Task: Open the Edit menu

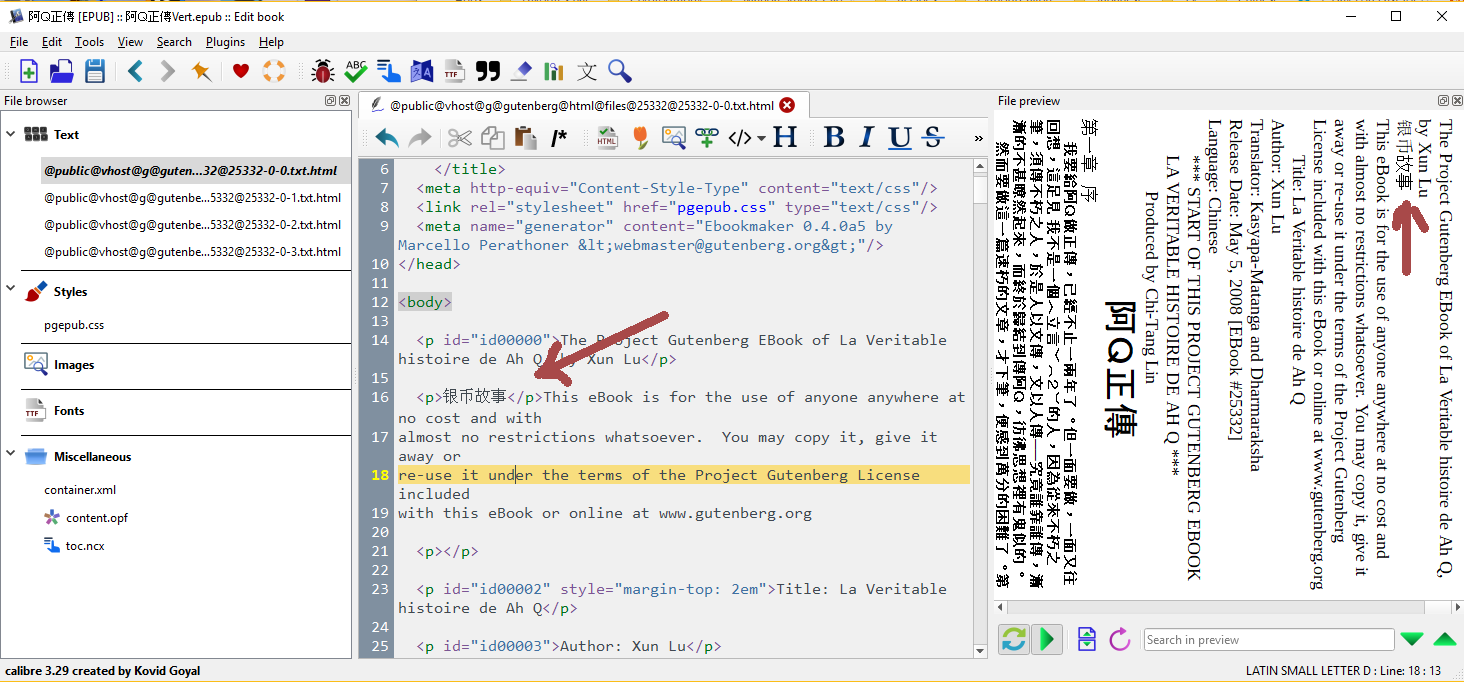Action: coord(52,42)
